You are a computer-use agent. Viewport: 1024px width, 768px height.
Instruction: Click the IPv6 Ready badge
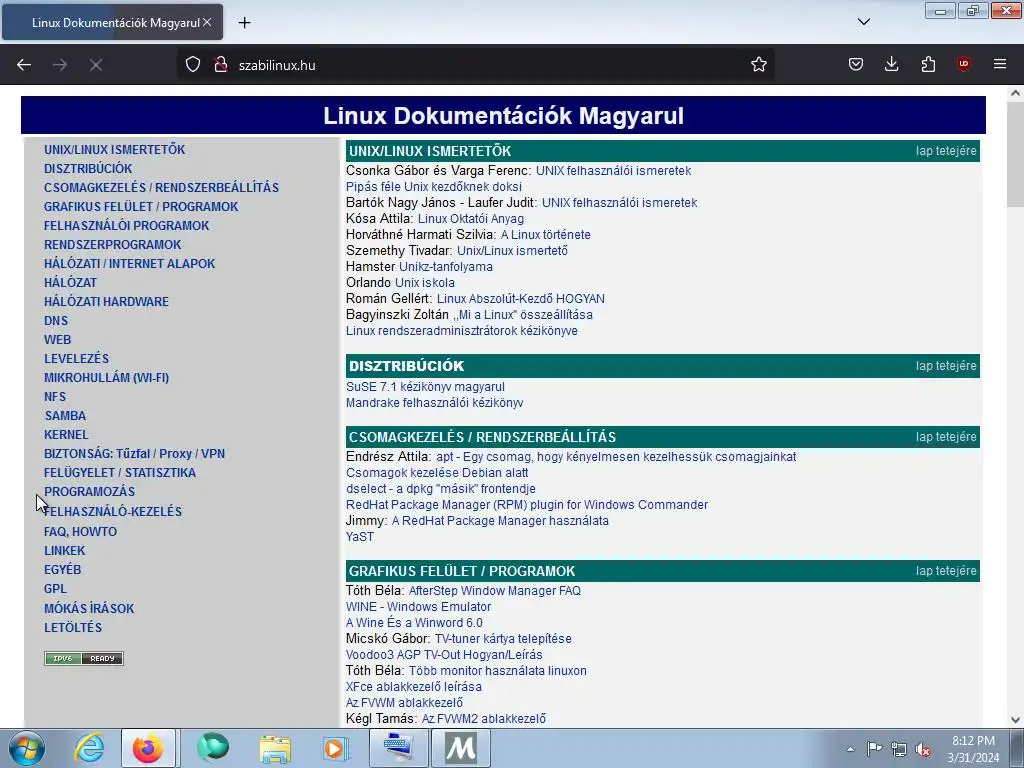click(84, 658)
